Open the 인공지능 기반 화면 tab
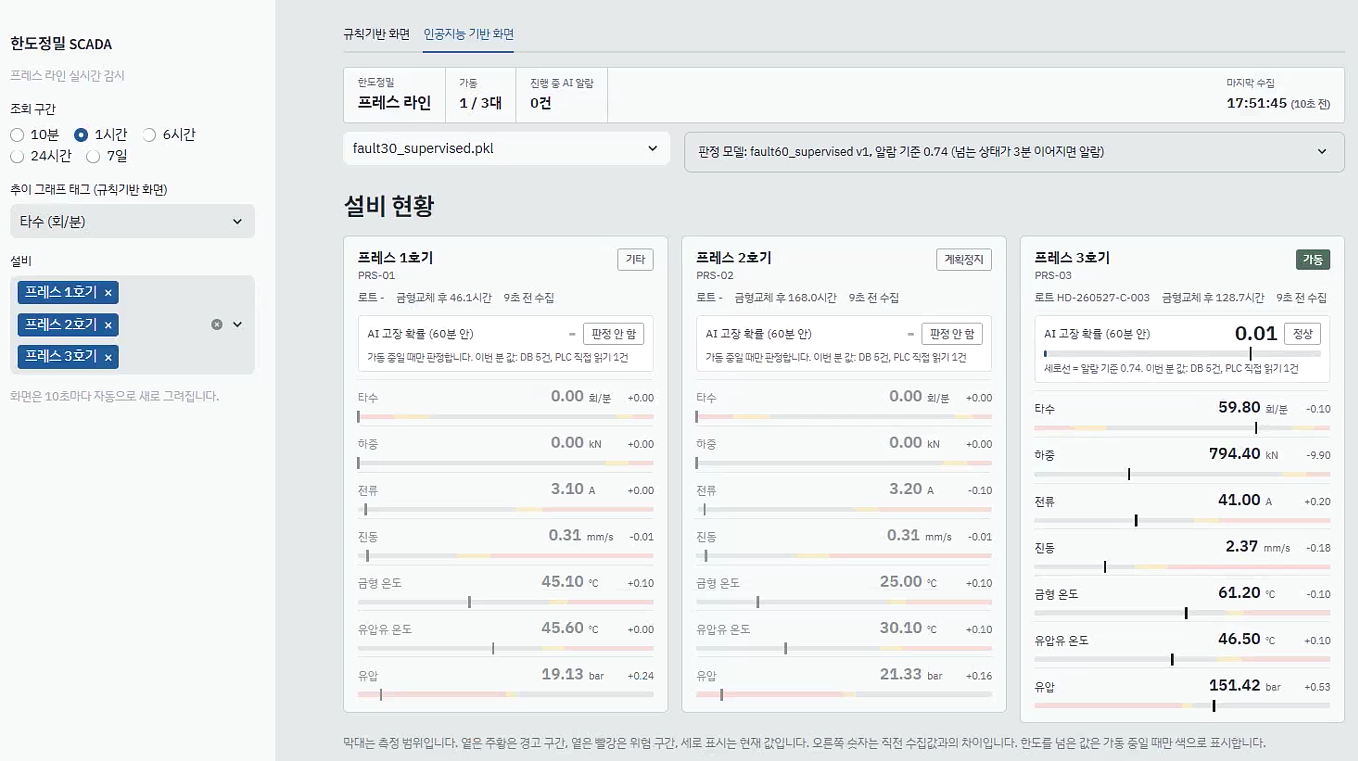The height and width of the screenshot is (761, 1358). point(468,34)
